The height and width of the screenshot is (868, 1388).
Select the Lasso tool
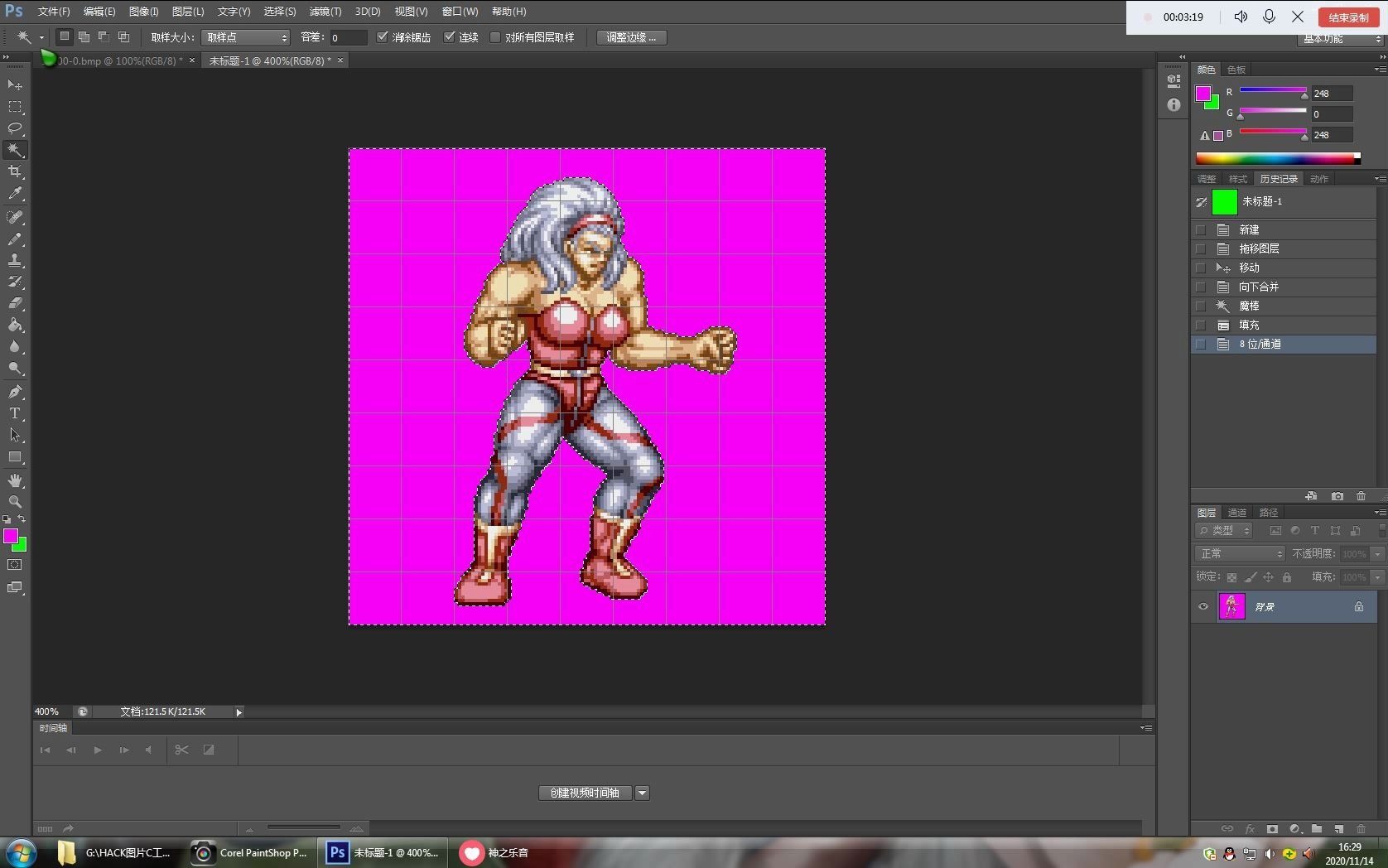click(15, 128)
